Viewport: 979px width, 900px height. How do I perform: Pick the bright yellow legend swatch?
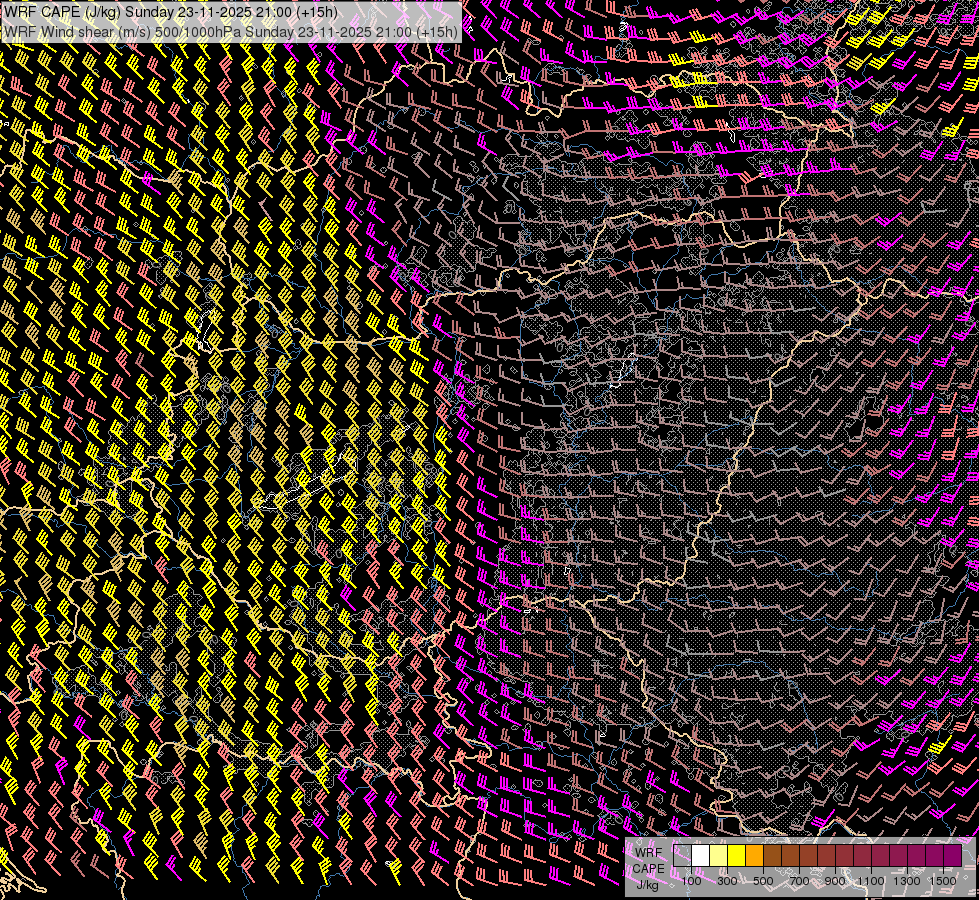click(736, 856)
